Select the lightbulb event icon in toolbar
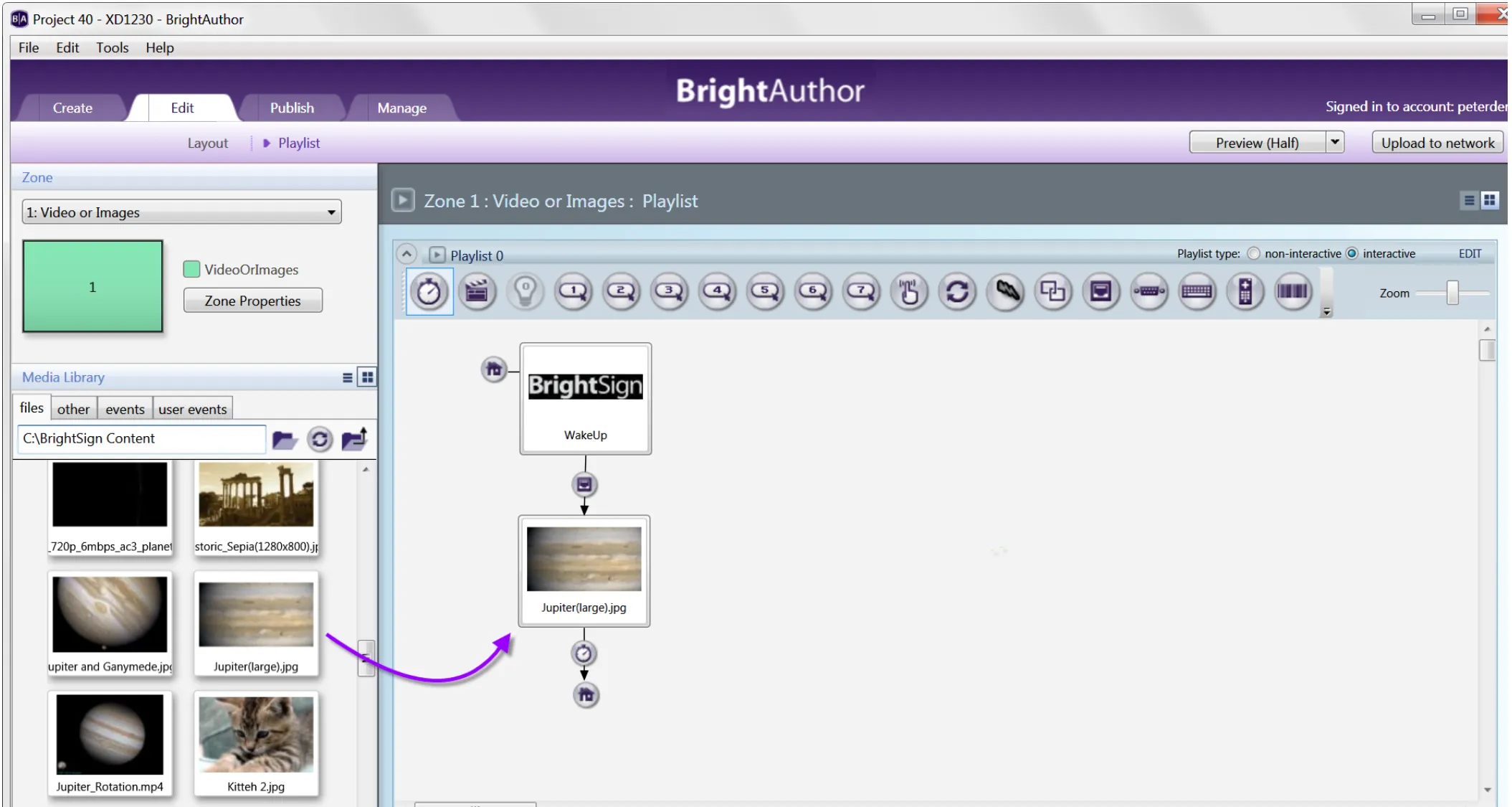 pos(526,292)
